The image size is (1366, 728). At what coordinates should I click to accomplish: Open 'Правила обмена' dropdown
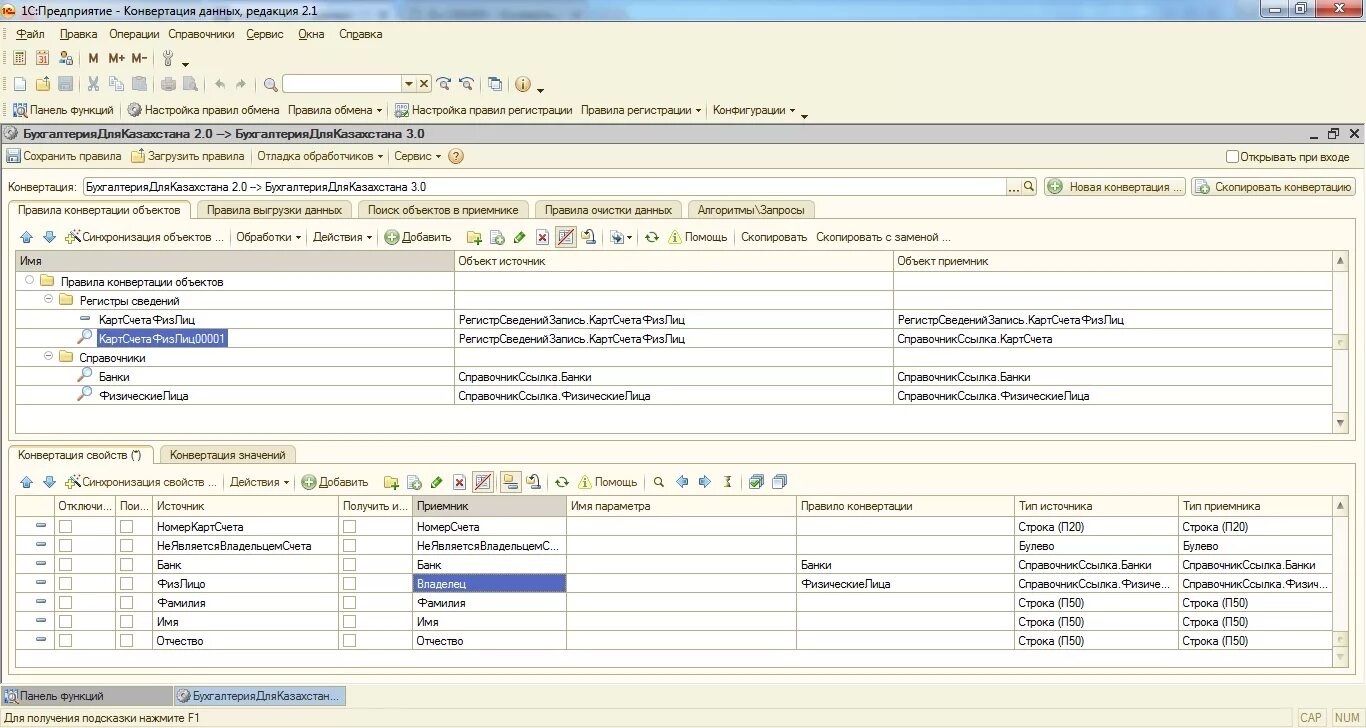pos(335,110)
